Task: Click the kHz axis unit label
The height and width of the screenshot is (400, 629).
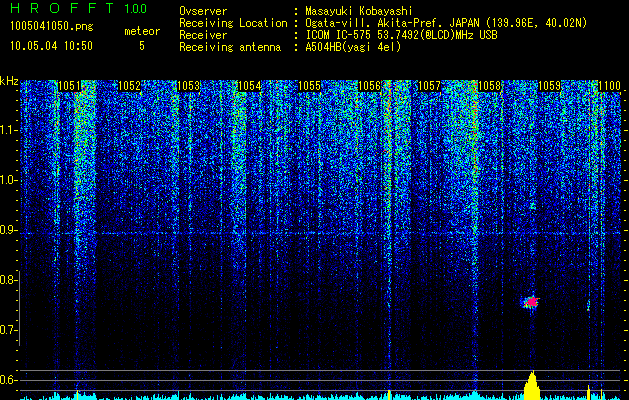Action: tap(9, 81)
